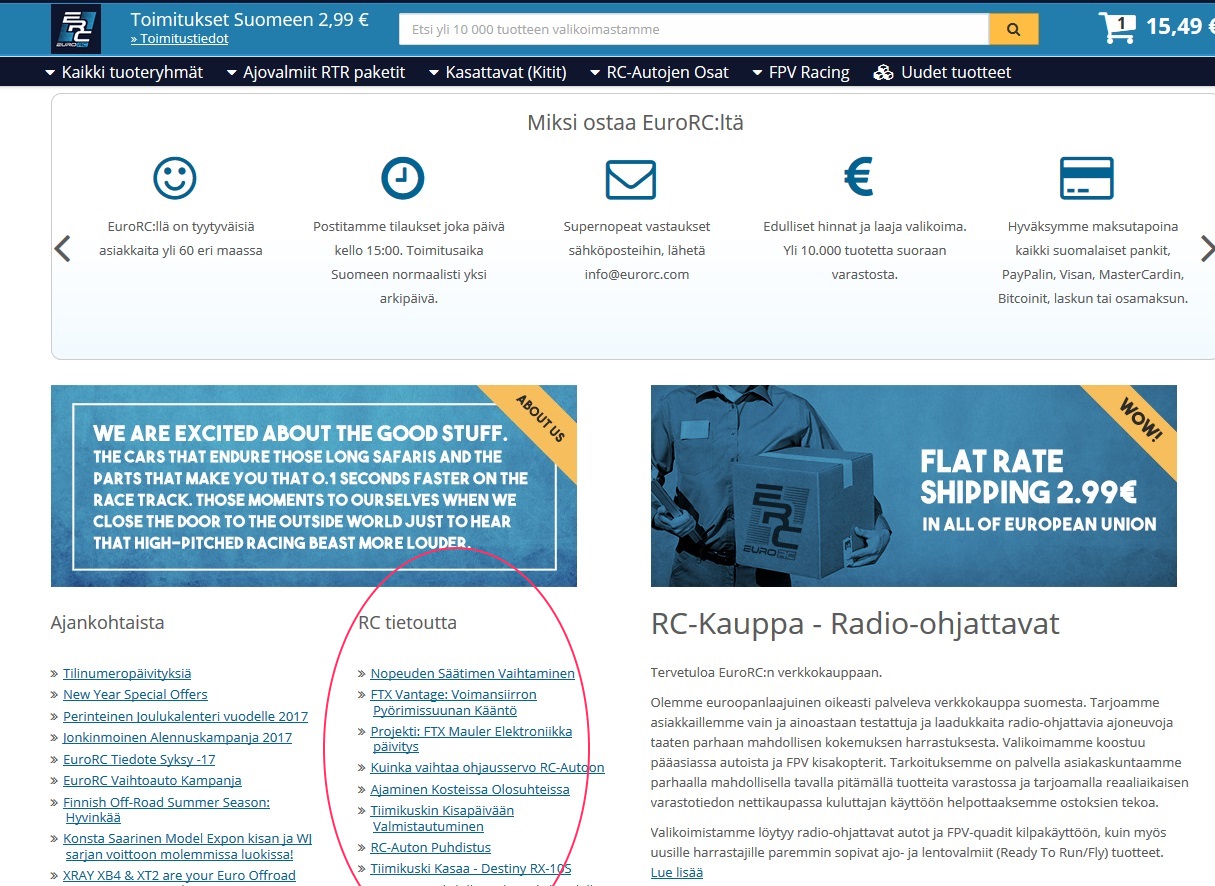Image resolution: width=1215 pixels, height=886 pixels.
Task: Open the Toimitustiedot link
Action: [179, 39]
